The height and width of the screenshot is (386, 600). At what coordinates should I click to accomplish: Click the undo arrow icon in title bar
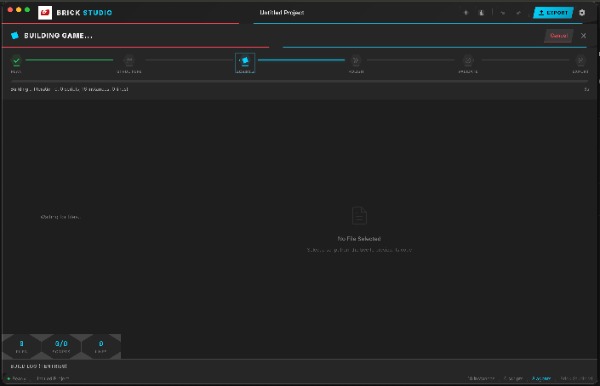[x=503, y=13]
